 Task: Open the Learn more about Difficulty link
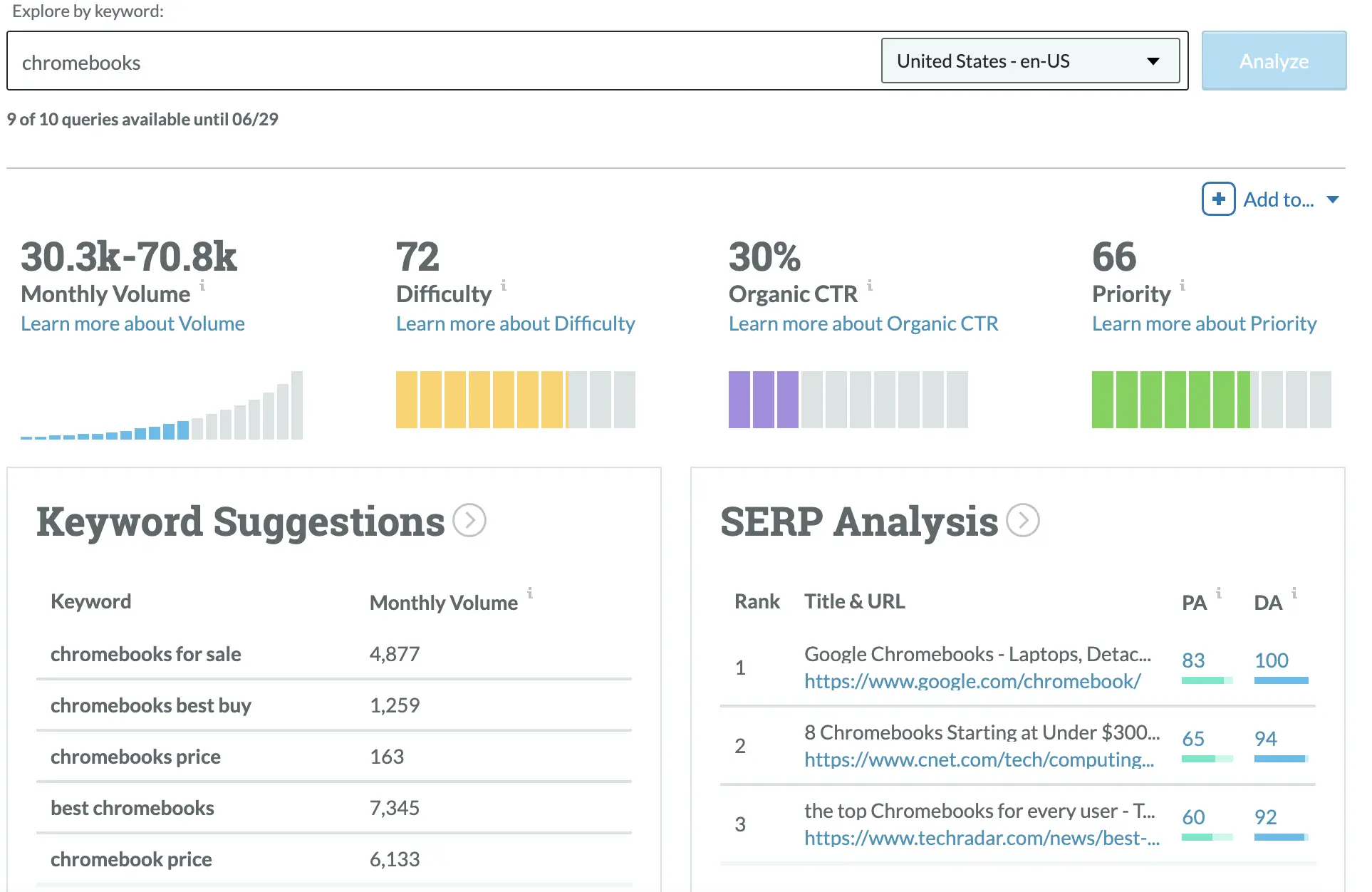point(515,323)
